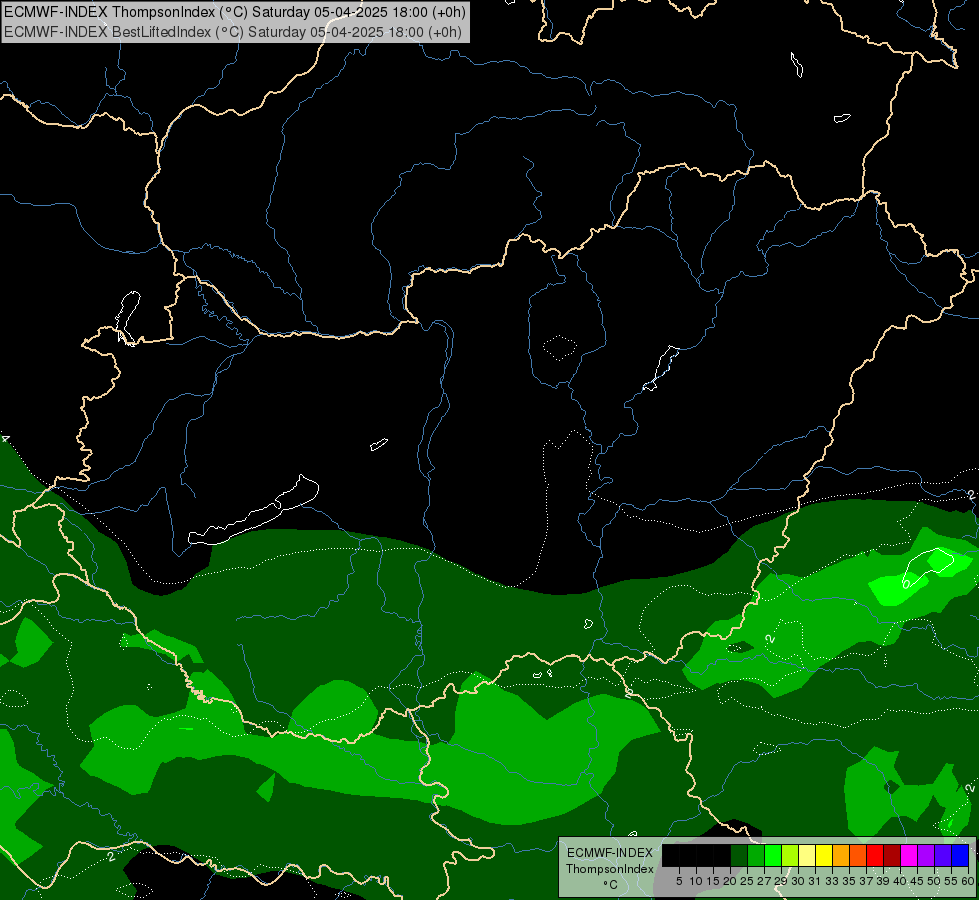Click the yellow 31-33 legend swatch
Screen dimensions: 979x900
pyautogui.click(x=824, y=855)
